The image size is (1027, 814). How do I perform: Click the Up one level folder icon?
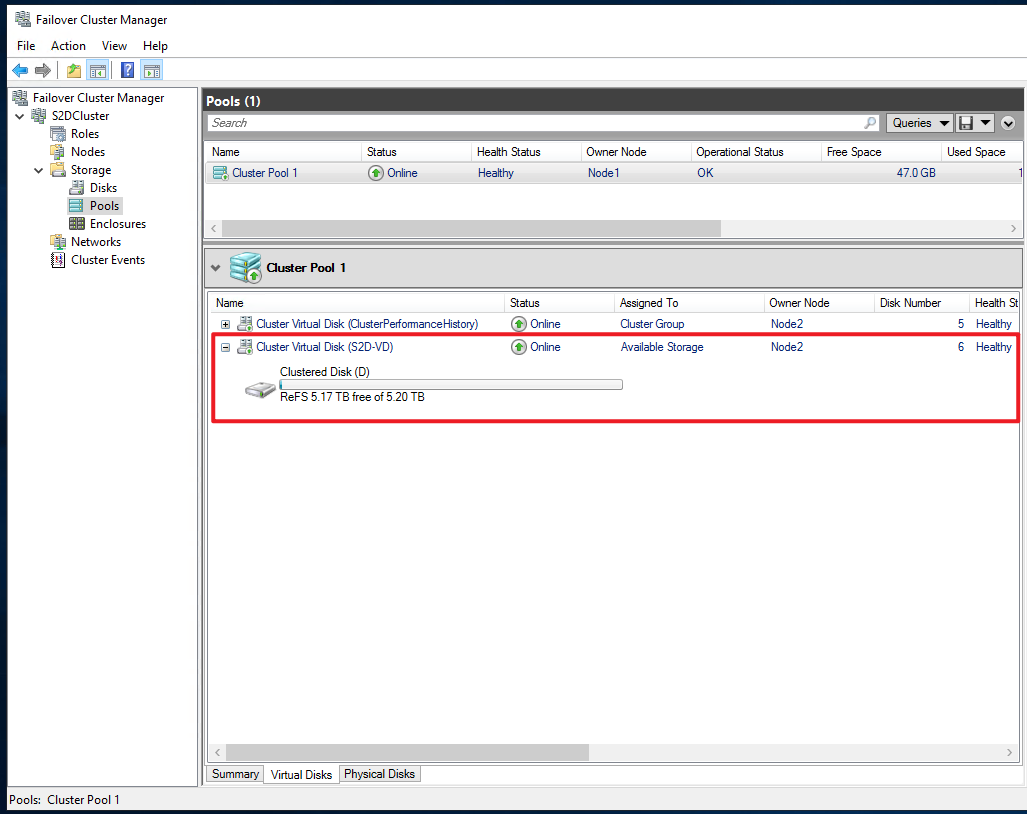(x=74, y=70)
